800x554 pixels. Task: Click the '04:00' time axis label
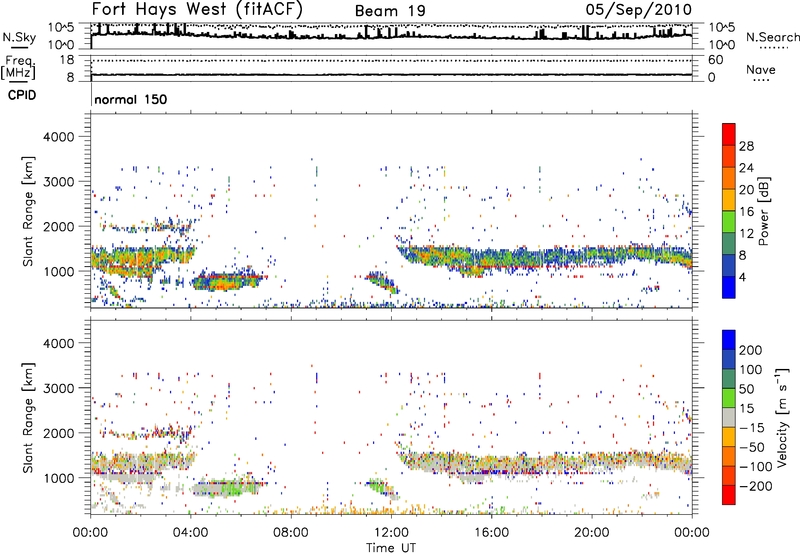[x=190, y=533]
